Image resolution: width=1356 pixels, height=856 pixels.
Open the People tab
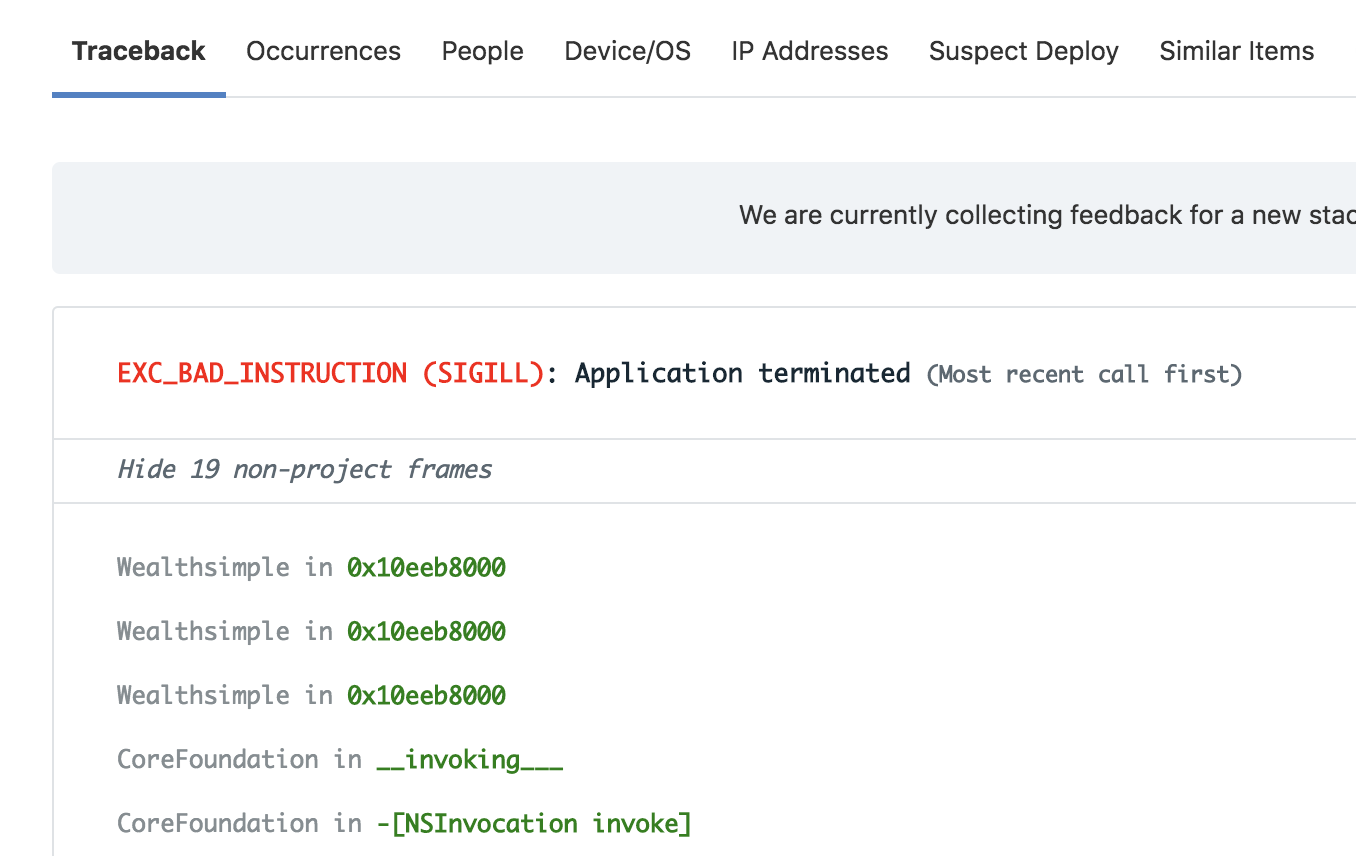tap(482, 51)
